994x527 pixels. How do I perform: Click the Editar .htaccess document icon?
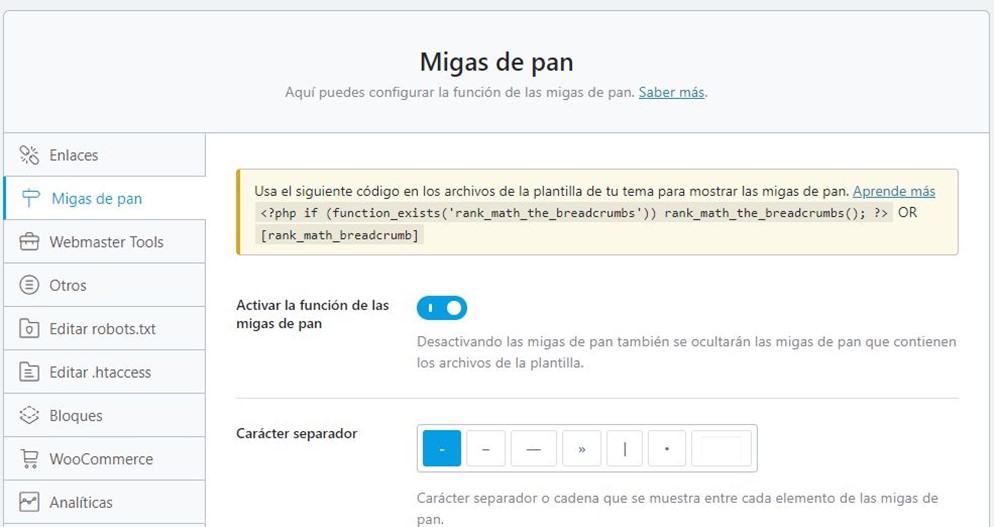[x=30, y=372]
